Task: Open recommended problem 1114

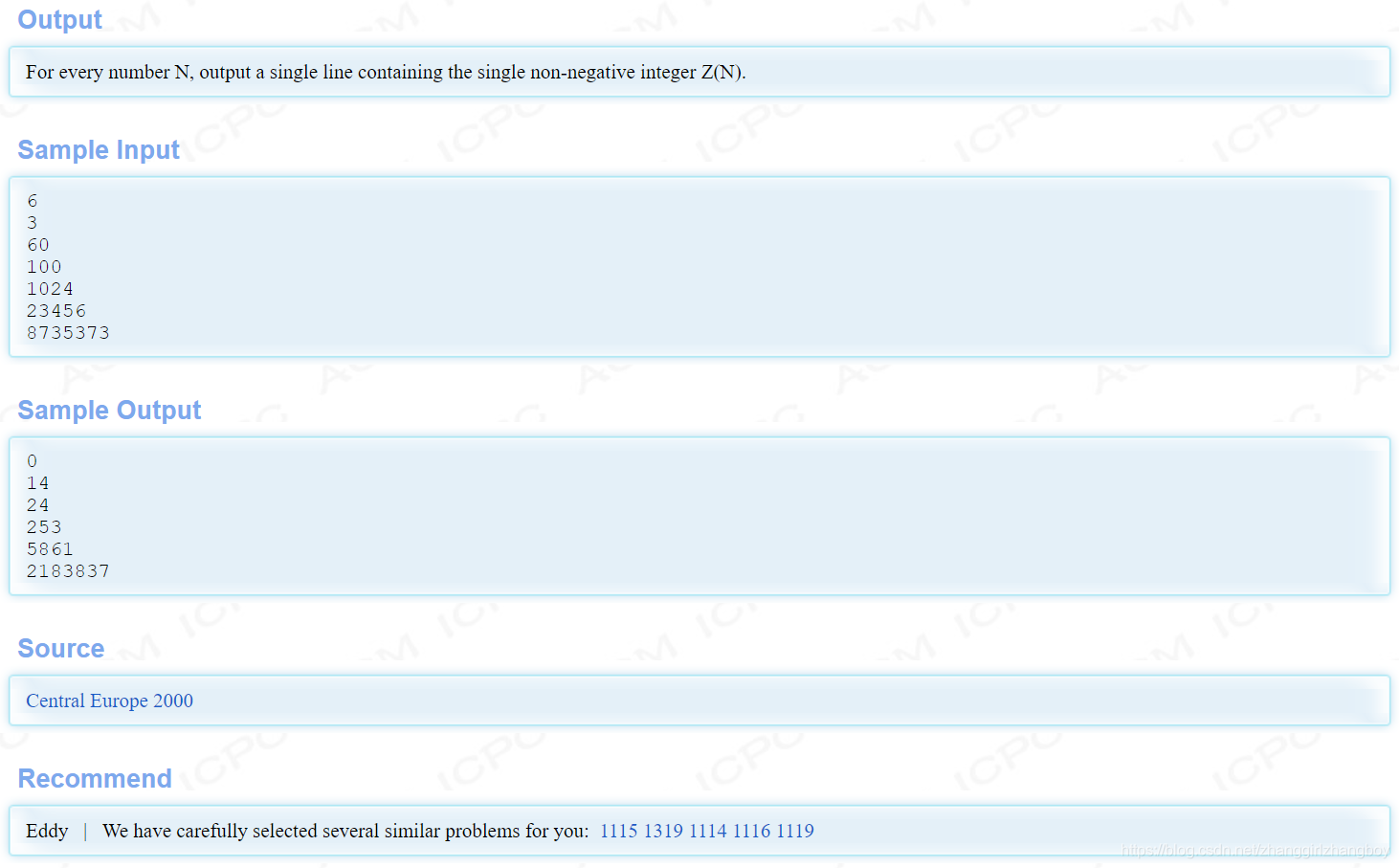Action: (708, 831)
